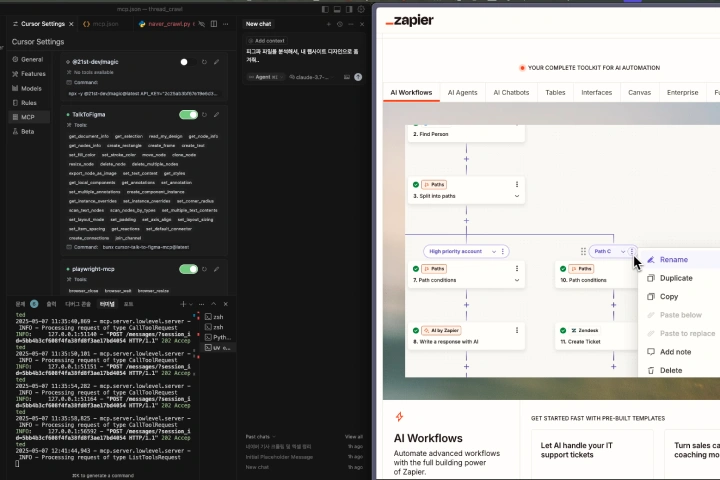Open the AI Agents tab on Zapier
This screenshot has width=720, height=480.
click(462, 92)
